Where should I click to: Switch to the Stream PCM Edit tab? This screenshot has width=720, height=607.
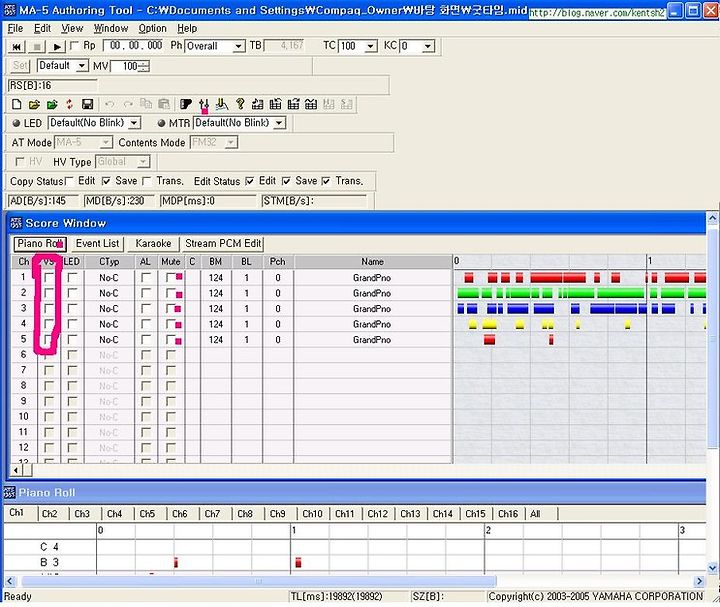tap(223, 243)
